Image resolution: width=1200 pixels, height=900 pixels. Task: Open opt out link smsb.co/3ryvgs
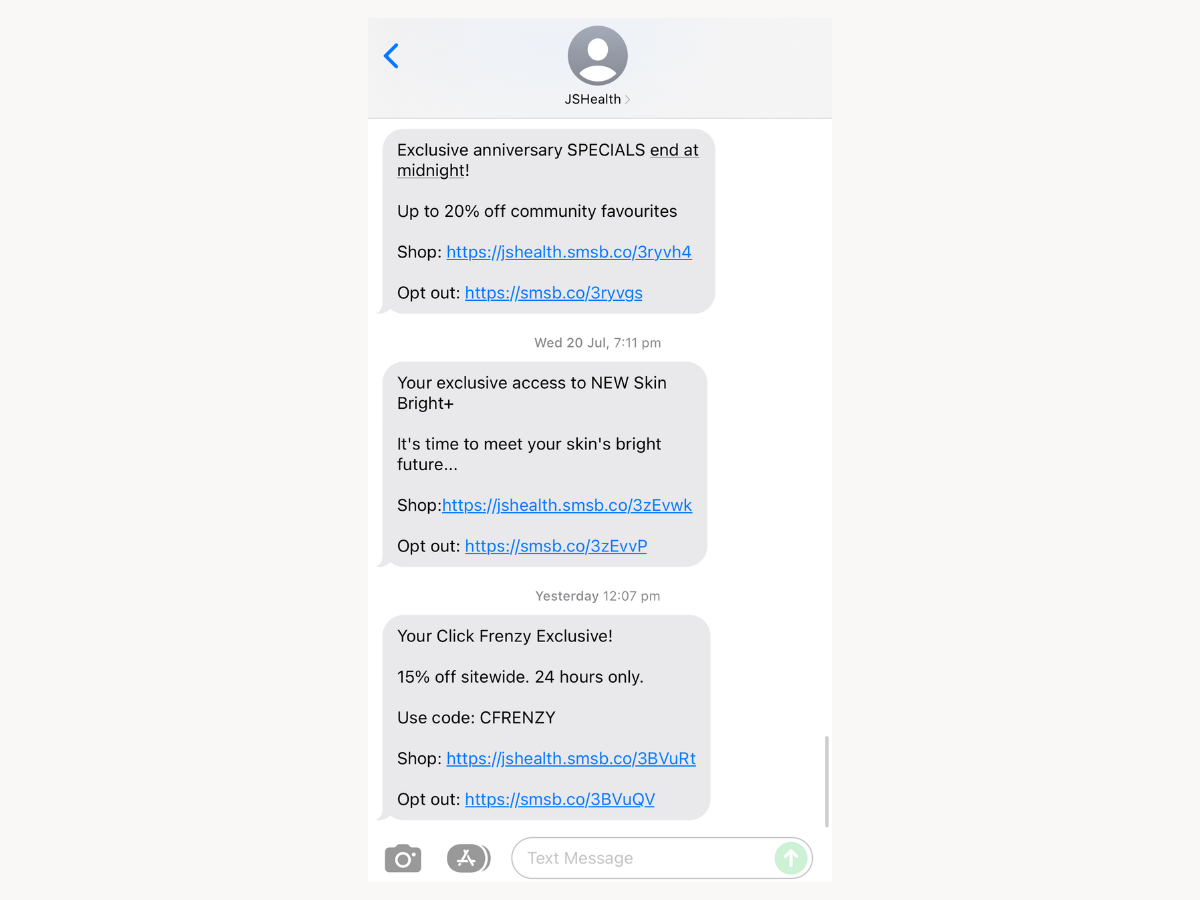tap(554, 293)
